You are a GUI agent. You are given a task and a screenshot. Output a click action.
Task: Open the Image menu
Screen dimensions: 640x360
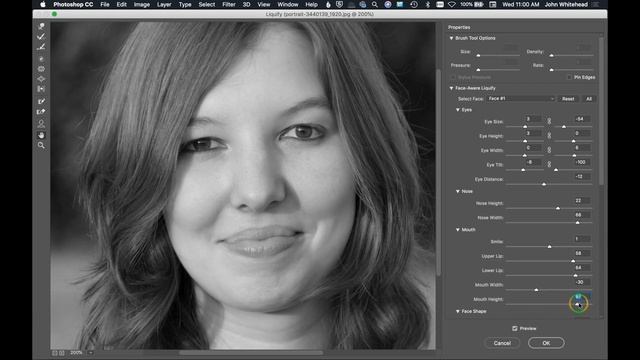142,4
